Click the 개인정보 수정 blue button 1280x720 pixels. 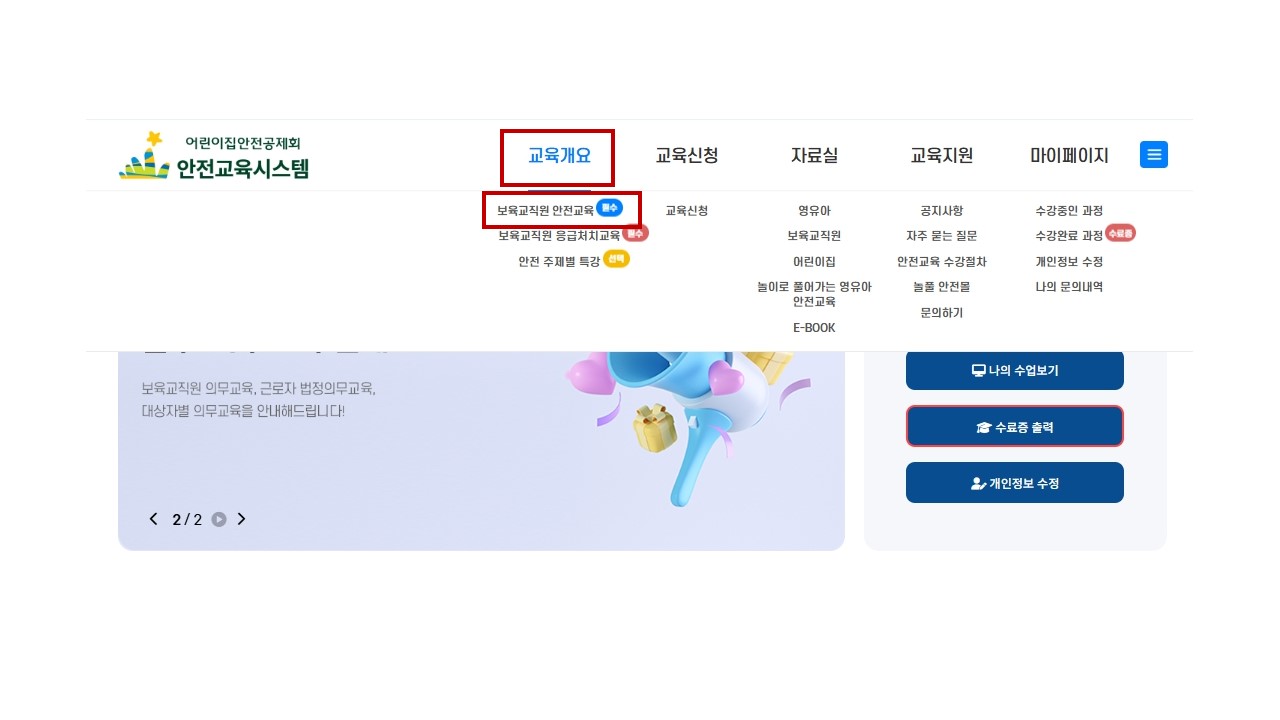coord(1014,483)
